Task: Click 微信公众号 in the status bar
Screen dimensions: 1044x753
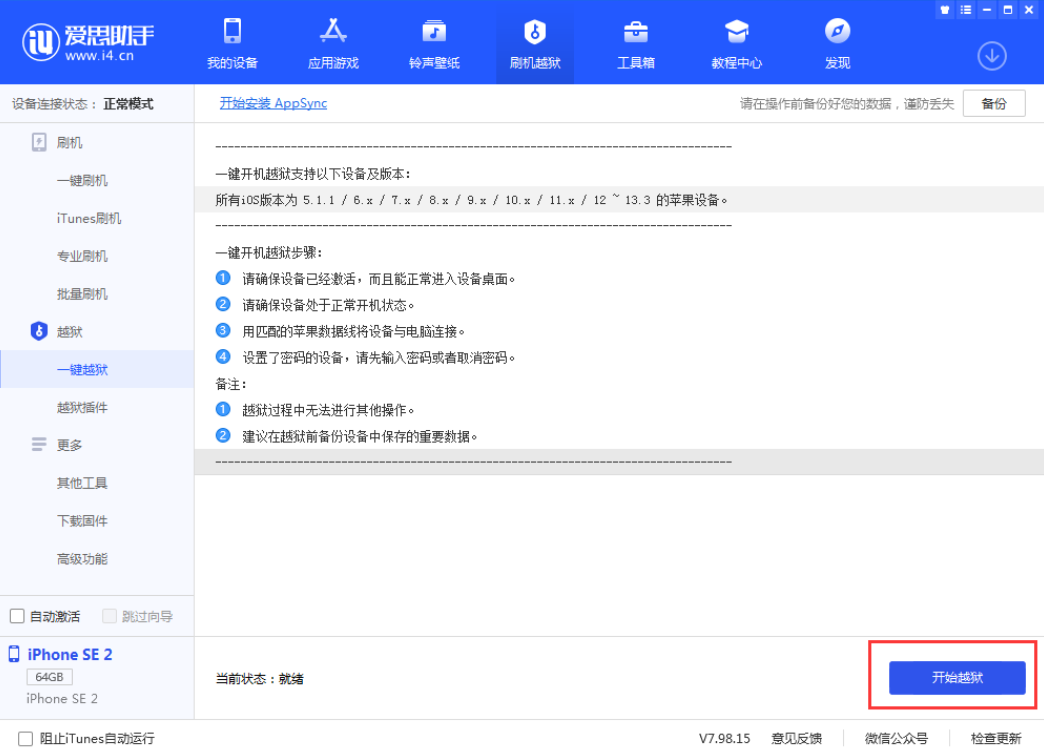Action: (896, 738)
